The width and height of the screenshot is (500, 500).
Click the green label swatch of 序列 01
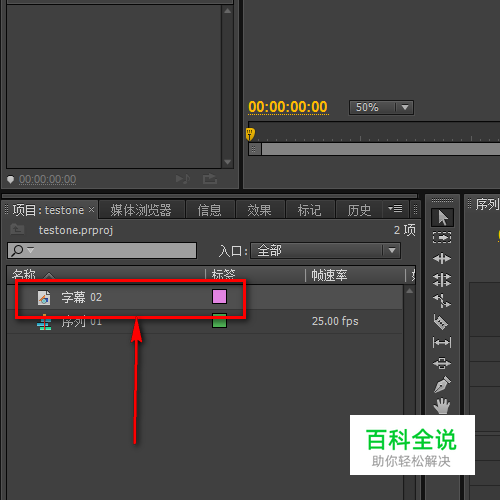(219, 321)
